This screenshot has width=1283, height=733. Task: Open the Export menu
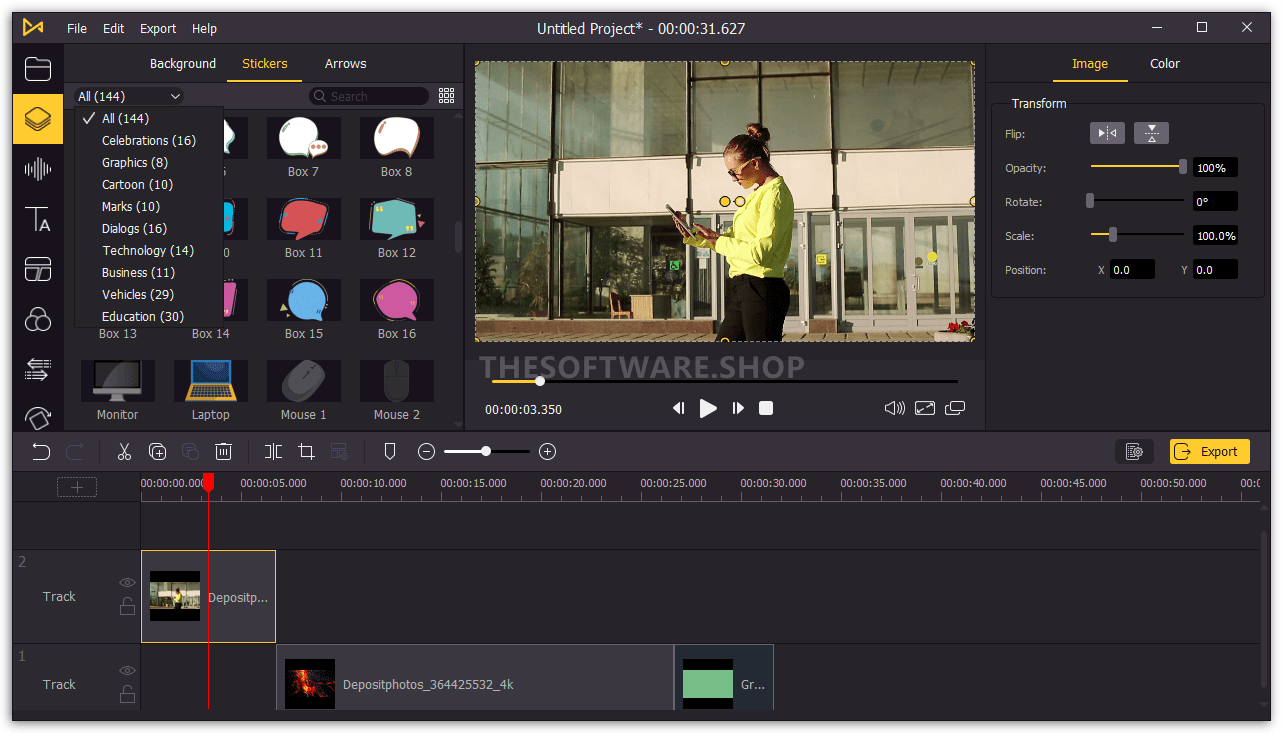[x=158, y=28]
